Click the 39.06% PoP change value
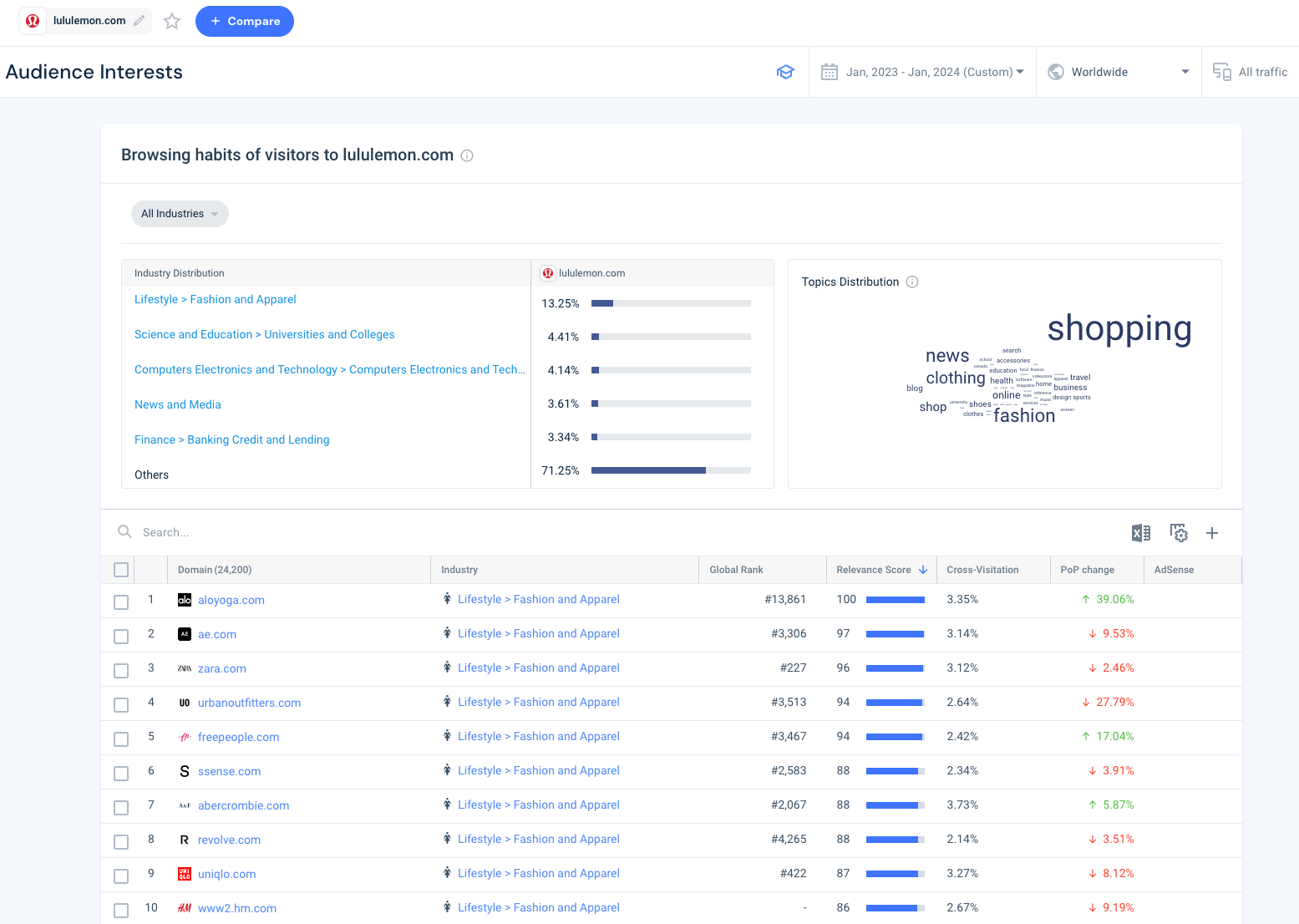 pos(1115,599)
